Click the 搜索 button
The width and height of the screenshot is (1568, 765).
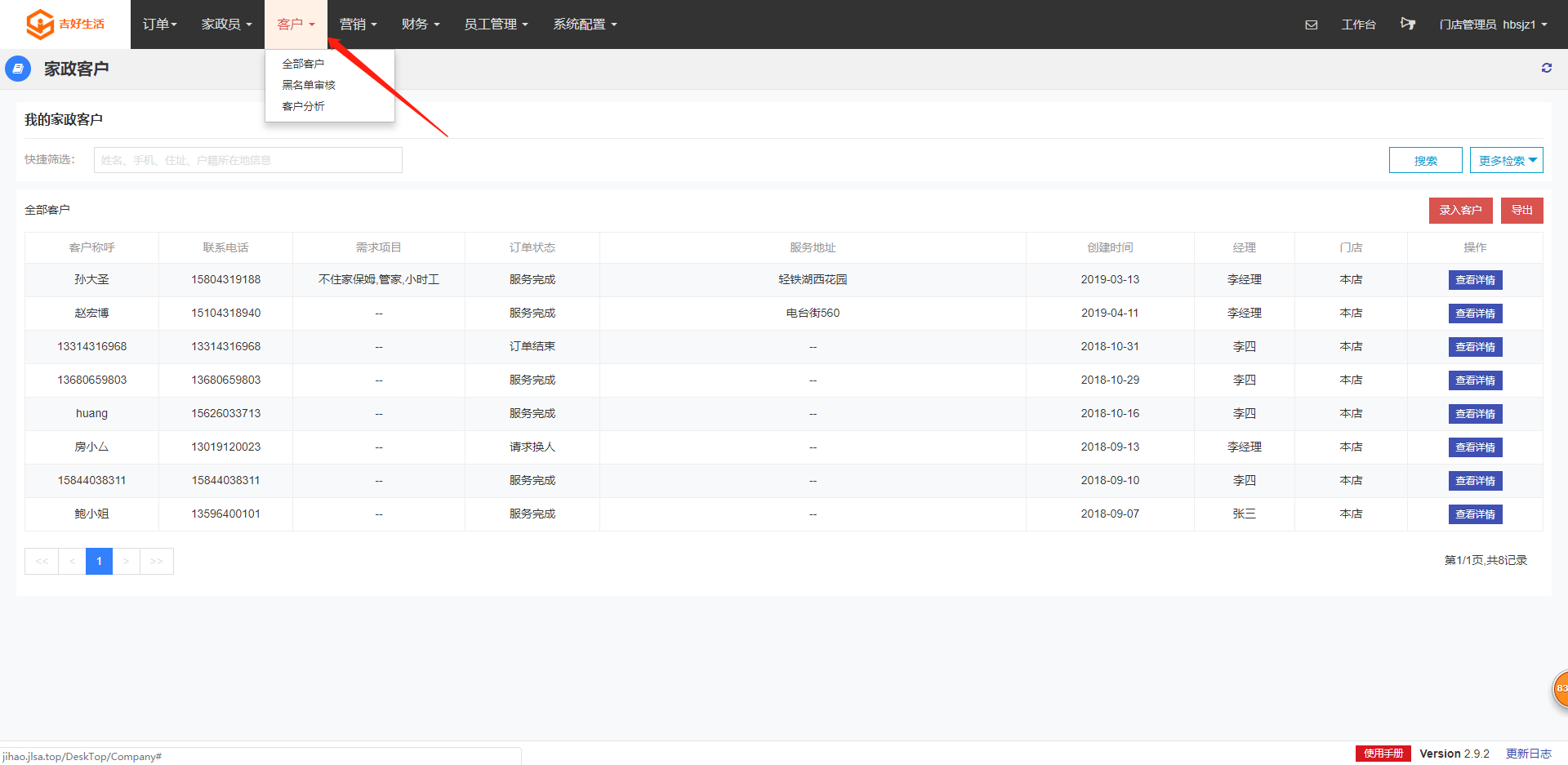pos(1426,160)
